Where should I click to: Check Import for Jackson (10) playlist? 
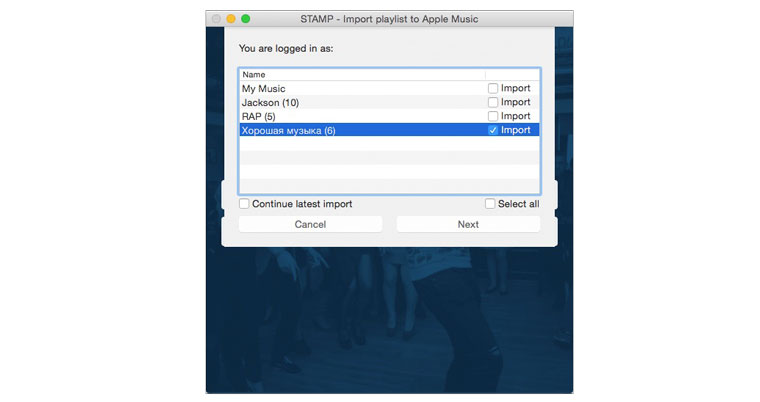pyautogui.click(x=492, y=102)
